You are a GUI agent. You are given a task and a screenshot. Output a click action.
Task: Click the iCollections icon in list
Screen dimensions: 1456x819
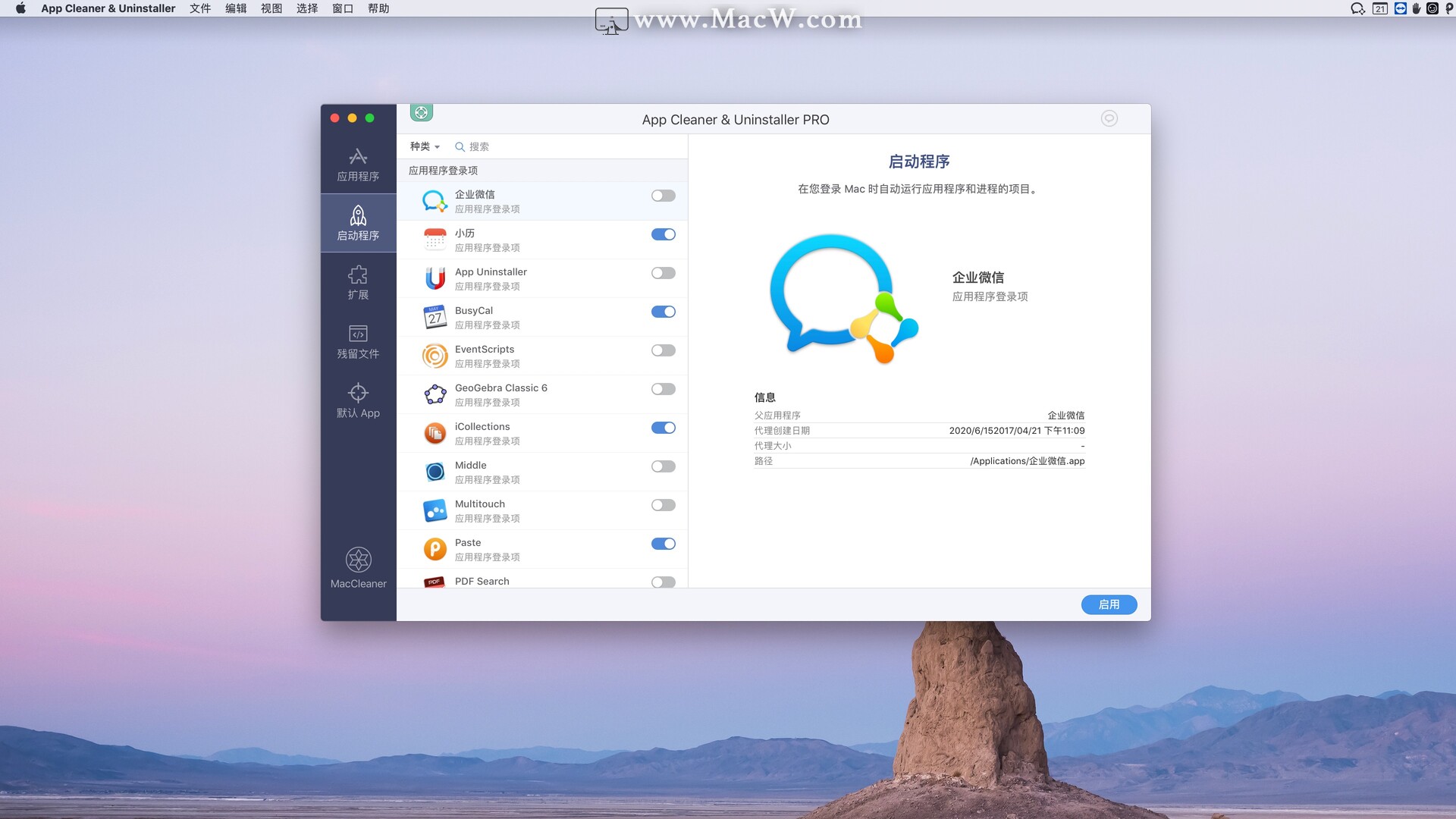[435, 433]
